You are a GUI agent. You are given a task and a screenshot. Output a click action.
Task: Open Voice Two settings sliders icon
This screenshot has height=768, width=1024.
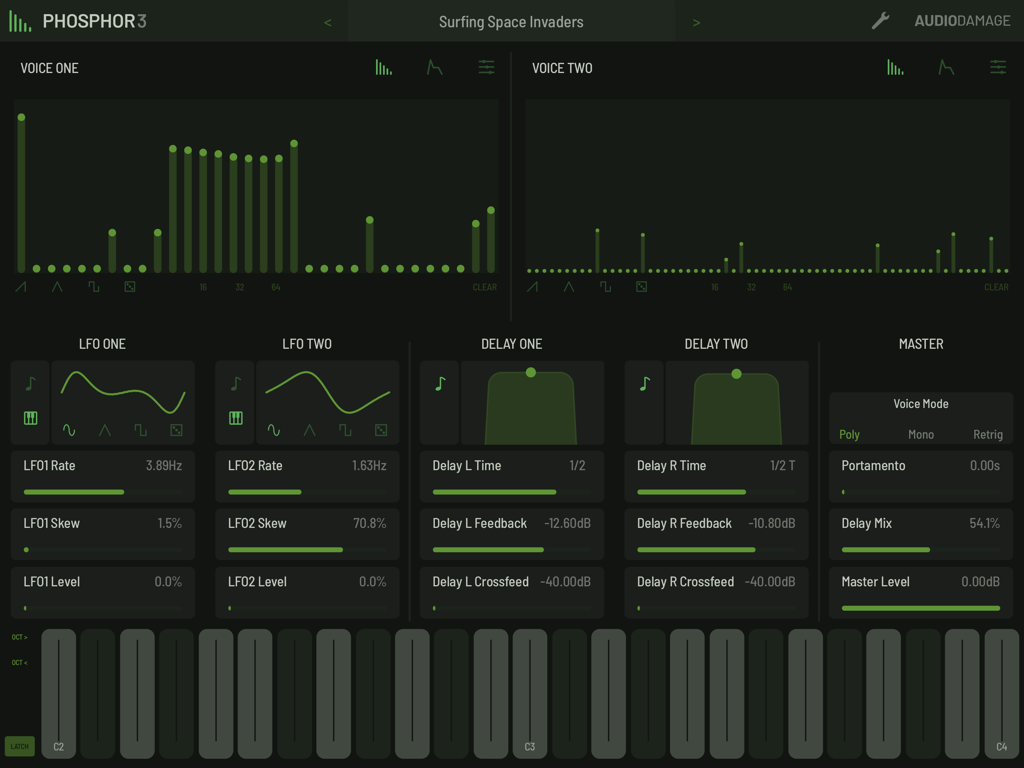tap(998, 68)
